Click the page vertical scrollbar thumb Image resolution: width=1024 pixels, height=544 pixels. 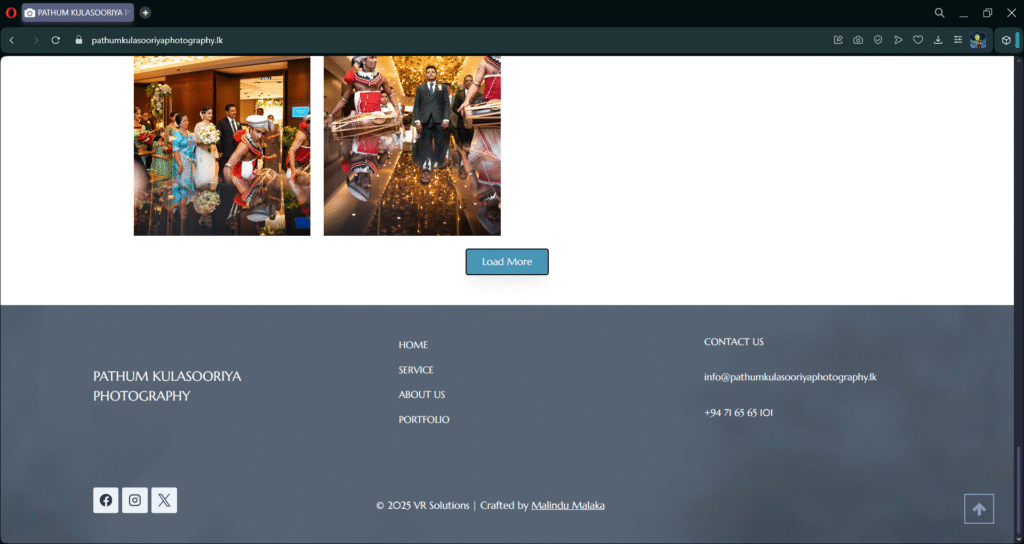[x=1018, y=490]
